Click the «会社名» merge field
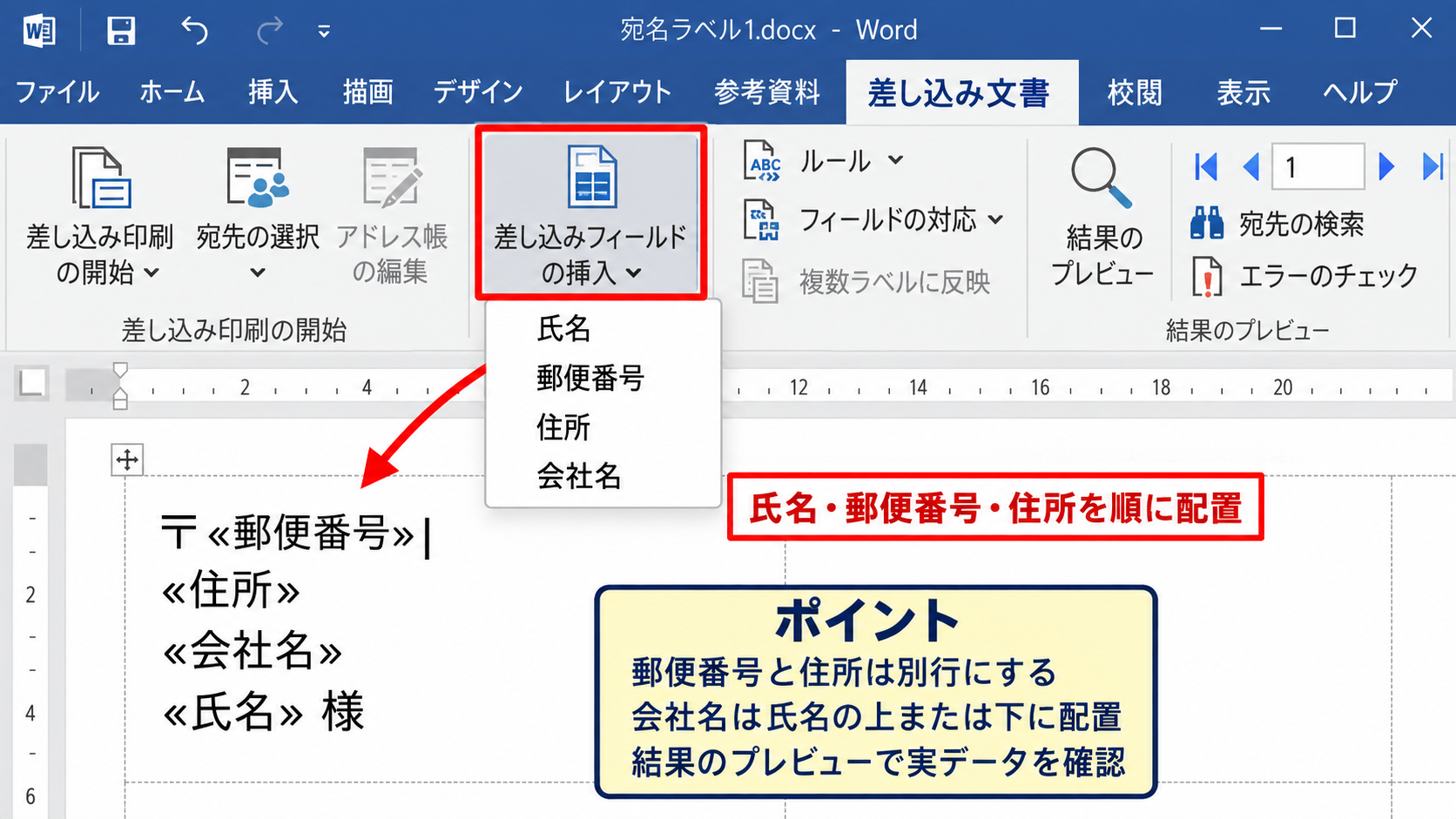 point(252,651)
